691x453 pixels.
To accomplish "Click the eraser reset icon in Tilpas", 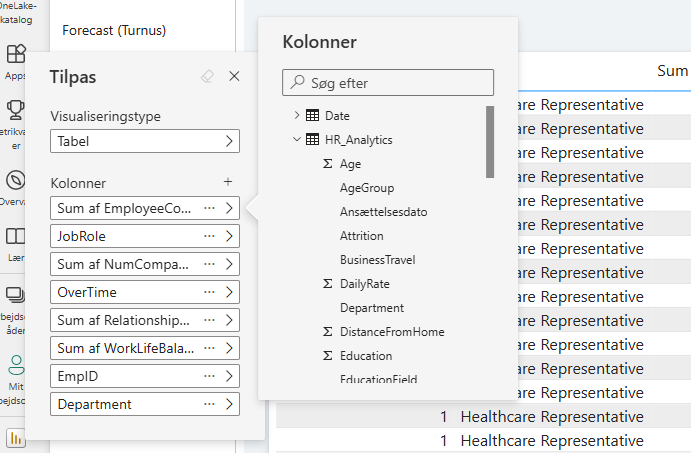I will coord(208,76).
